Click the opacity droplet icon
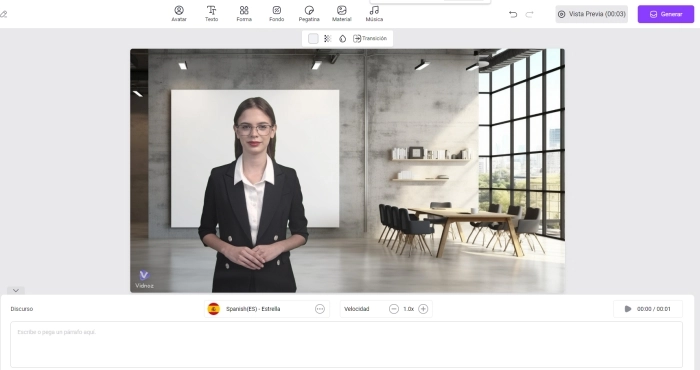Screen dimensions: 700x370 click(x=342, y=38)
